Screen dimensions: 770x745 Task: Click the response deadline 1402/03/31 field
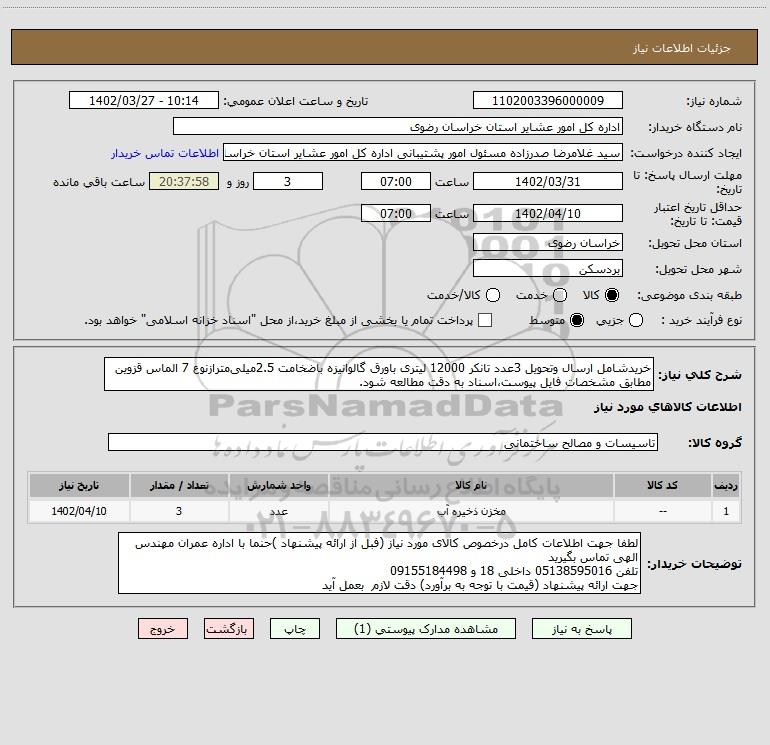(548, 181)
